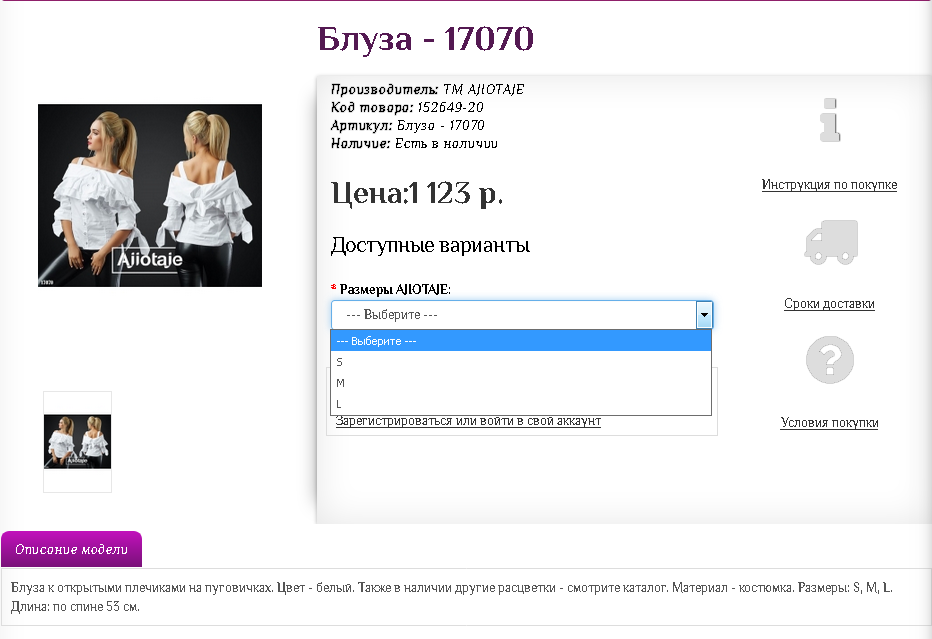
Task: Click the Наличие: Есть в наличии line
Action: [414, 143]
